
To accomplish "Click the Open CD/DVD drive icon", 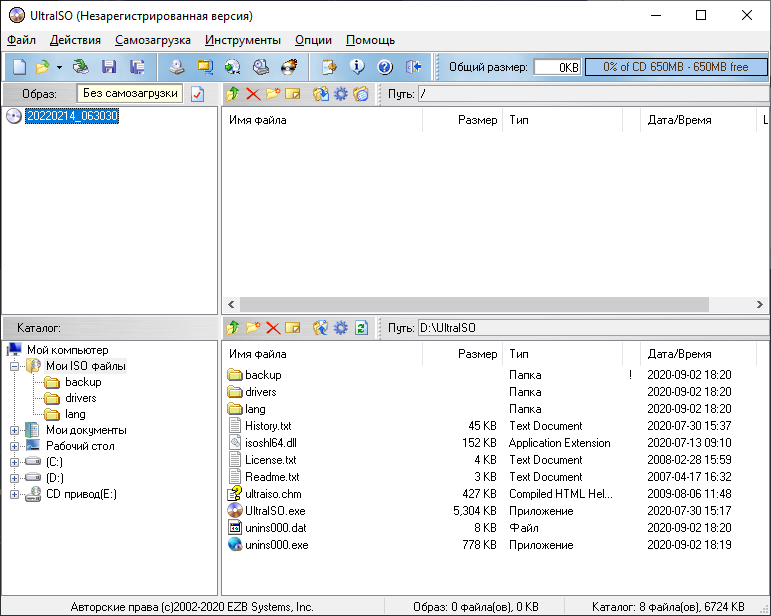I will pyautogui.click(x=80, y=67).
